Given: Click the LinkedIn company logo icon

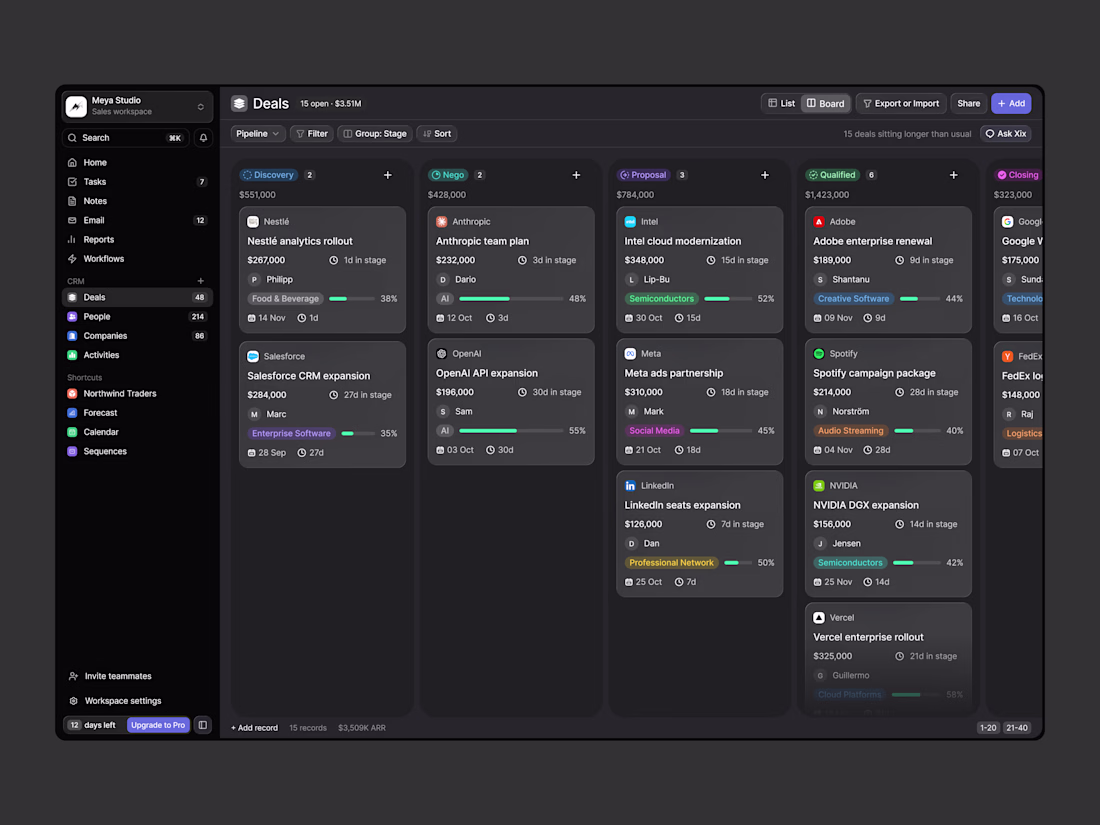Looking at the screenshot, I should [630, 485].
